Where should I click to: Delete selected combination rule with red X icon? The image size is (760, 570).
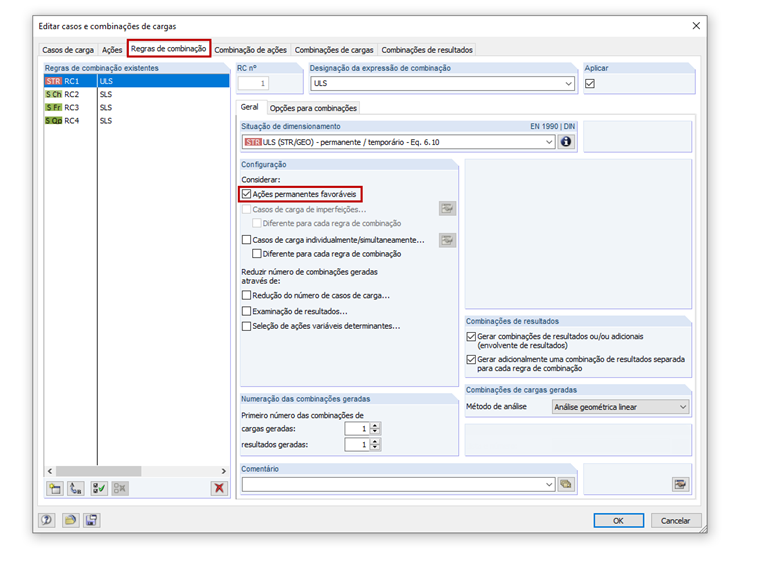pos(219,488)
